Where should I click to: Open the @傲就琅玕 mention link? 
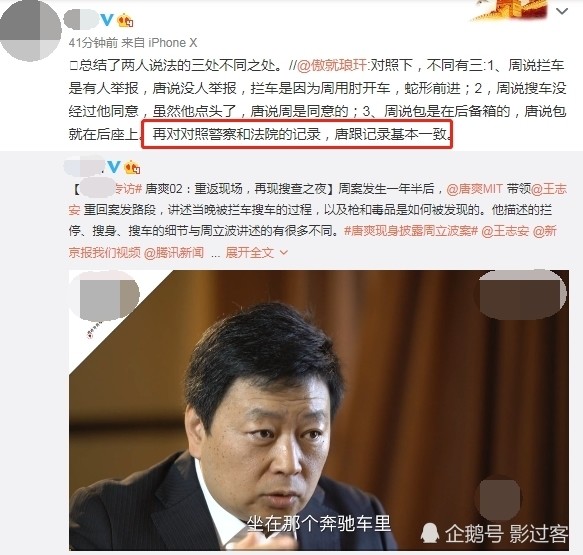(332, 65)
